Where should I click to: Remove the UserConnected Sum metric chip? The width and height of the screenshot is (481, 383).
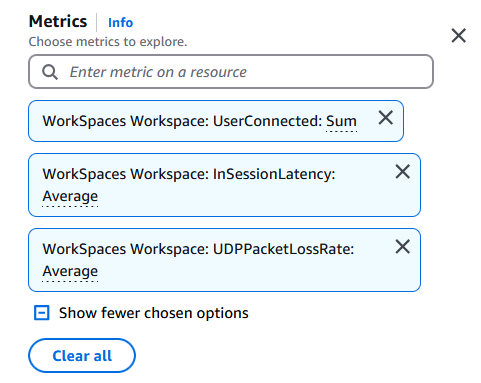pos(386,118)
